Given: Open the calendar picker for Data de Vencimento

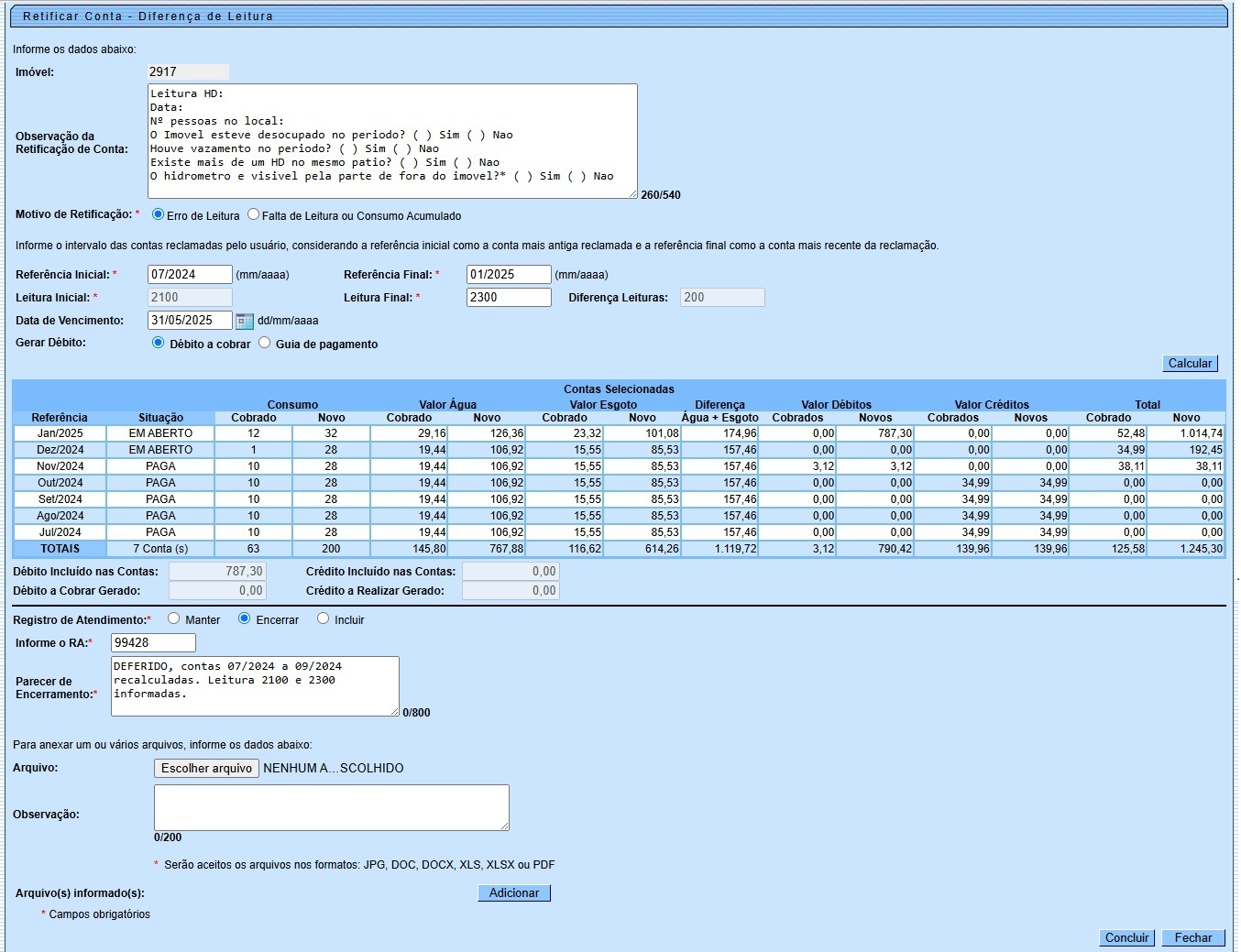Looking at the screenshot, I should coord(244,321).
